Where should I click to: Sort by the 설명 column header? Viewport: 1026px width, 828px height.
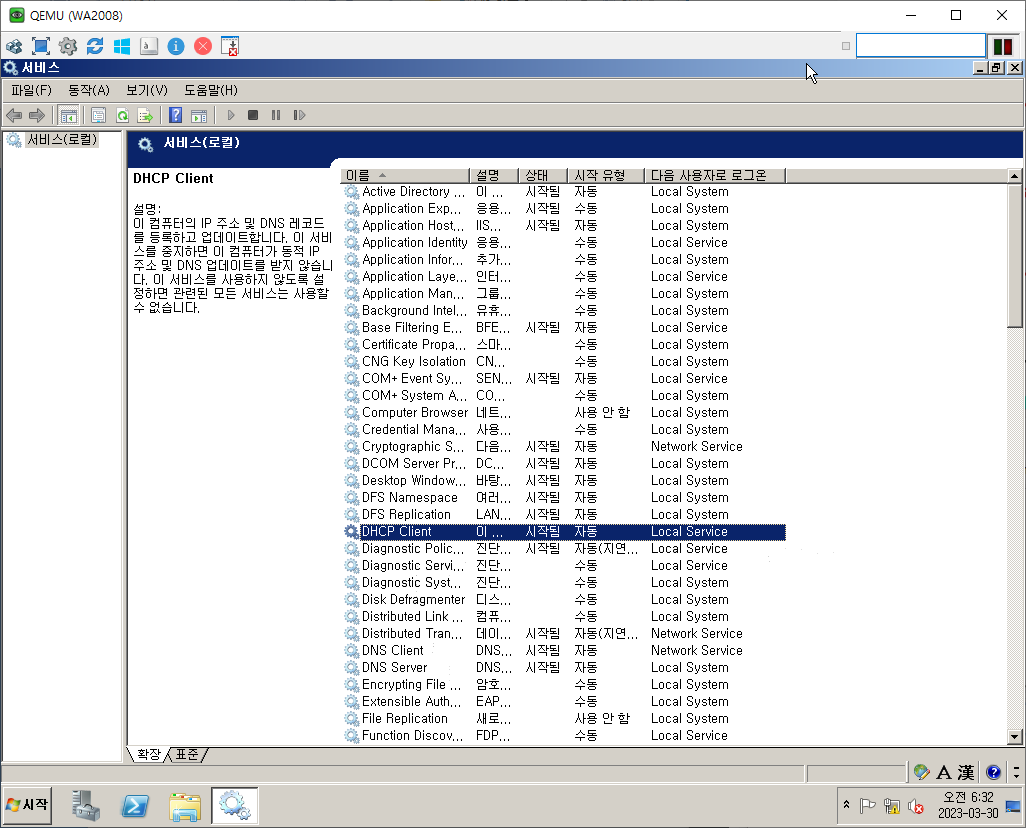click(494, 175)
